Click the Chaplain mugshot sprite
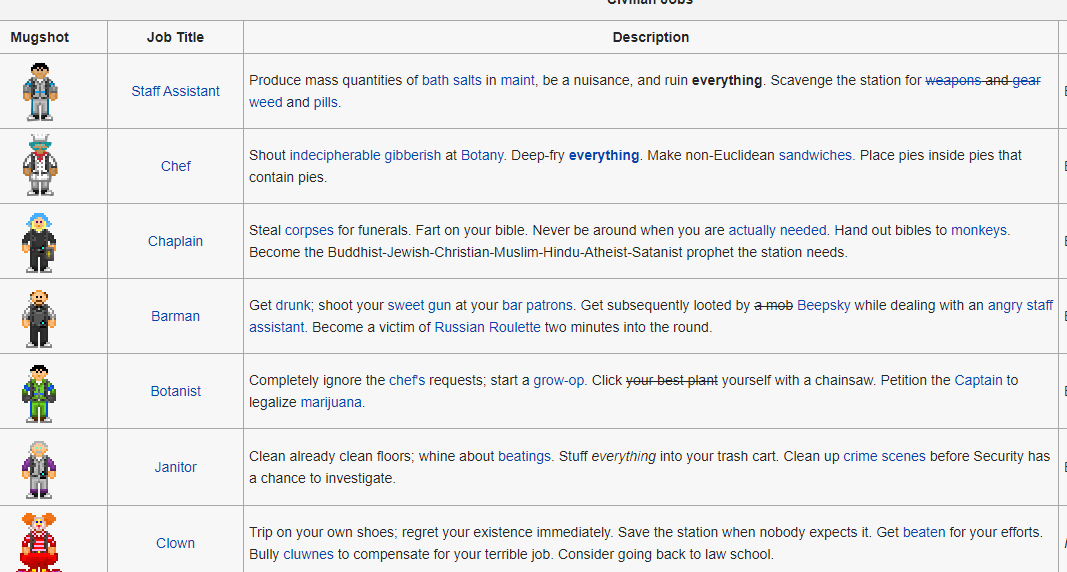 pos(39,241)
